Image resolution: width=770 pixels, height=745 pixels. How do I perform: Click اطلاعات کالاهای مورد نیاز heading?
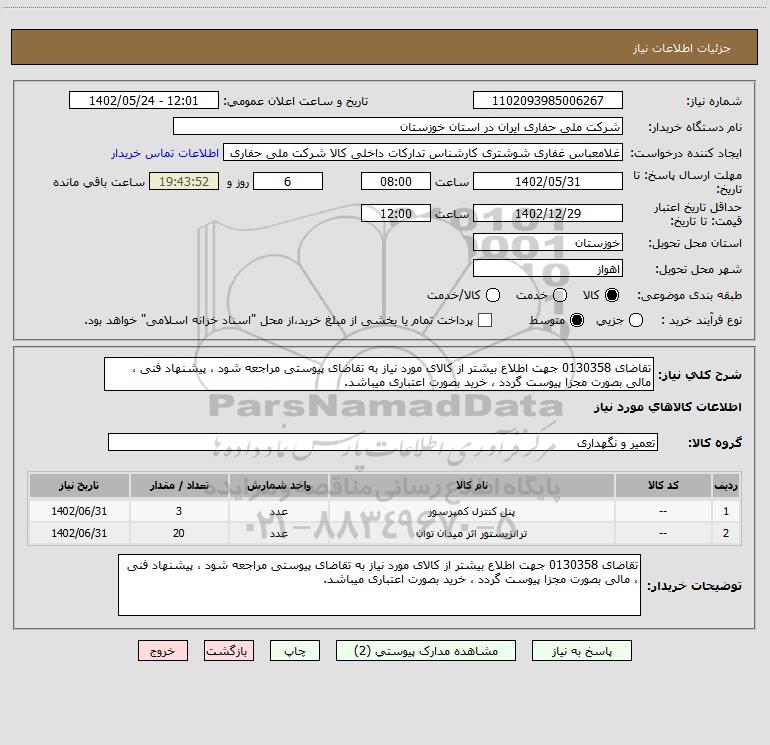[667, 407]
